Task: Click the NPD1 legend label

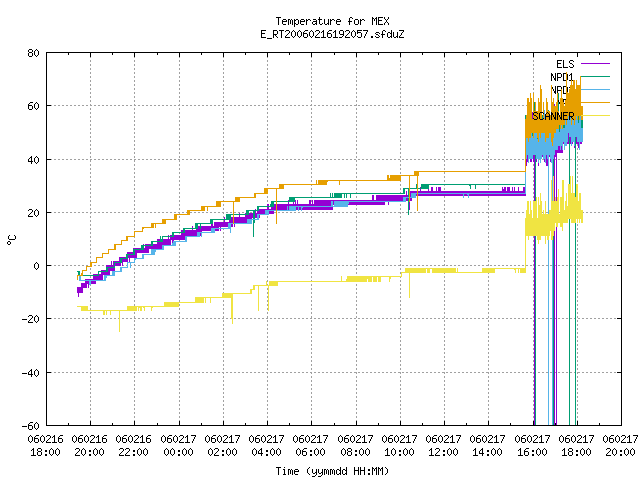Action: tap(562, 77)
